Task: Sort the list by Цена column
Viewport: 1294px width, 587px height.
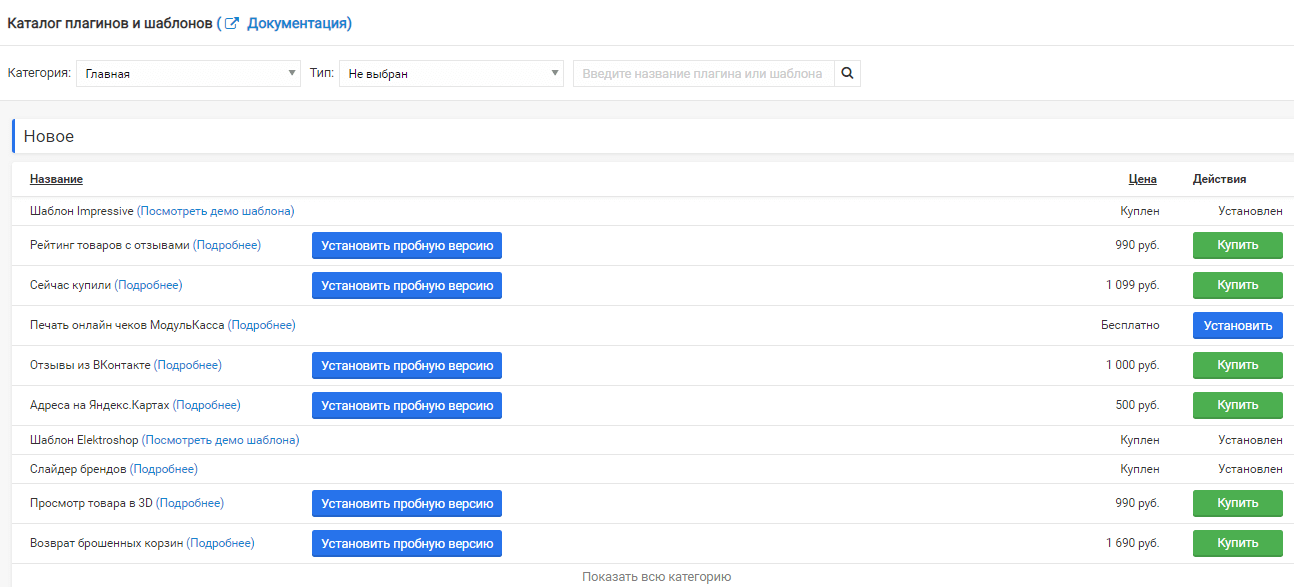Action: click(1142, 179)
